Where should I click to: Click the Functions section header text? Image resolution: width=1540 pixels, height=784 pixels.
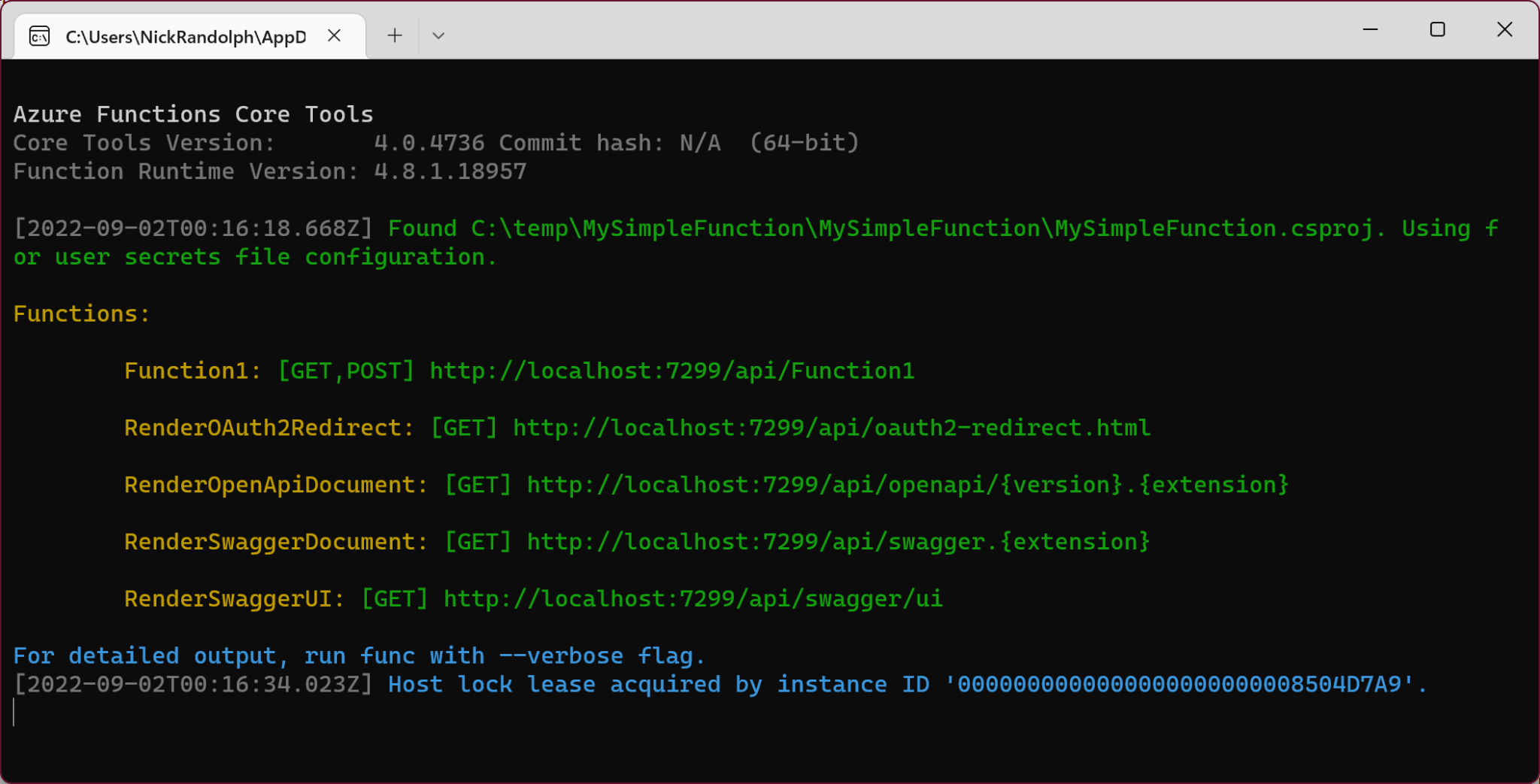pyautogui.click(x=80, y=313)
